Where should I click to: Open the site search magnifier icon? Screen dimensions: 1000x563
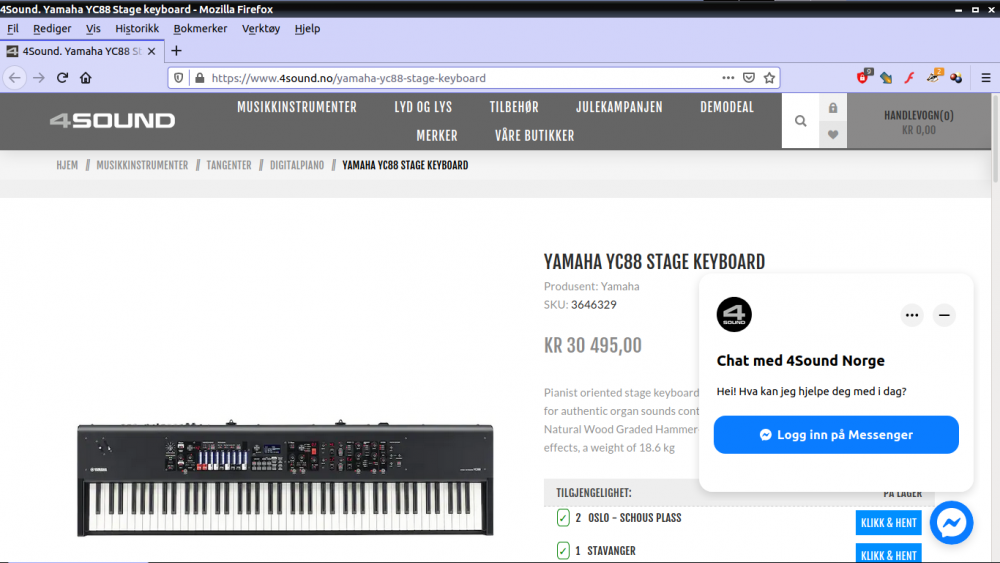click(x=800, y=121)
